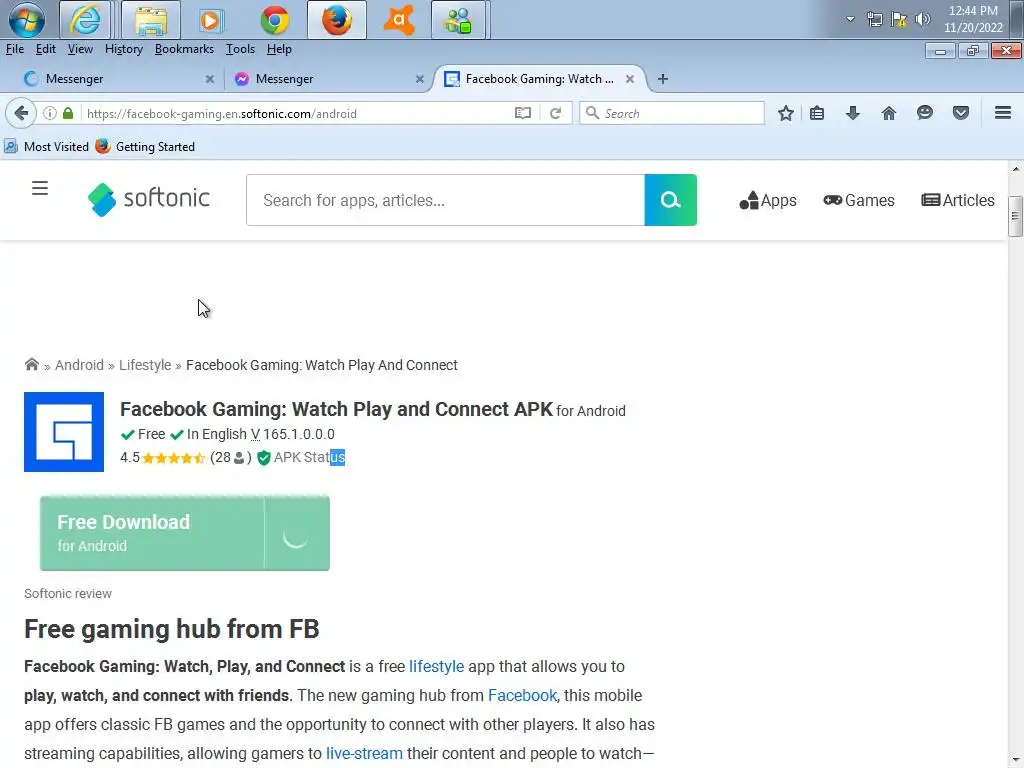The image size is (1024, 768).
Task: Open the network tray icon
Action: tap(874, 19)
